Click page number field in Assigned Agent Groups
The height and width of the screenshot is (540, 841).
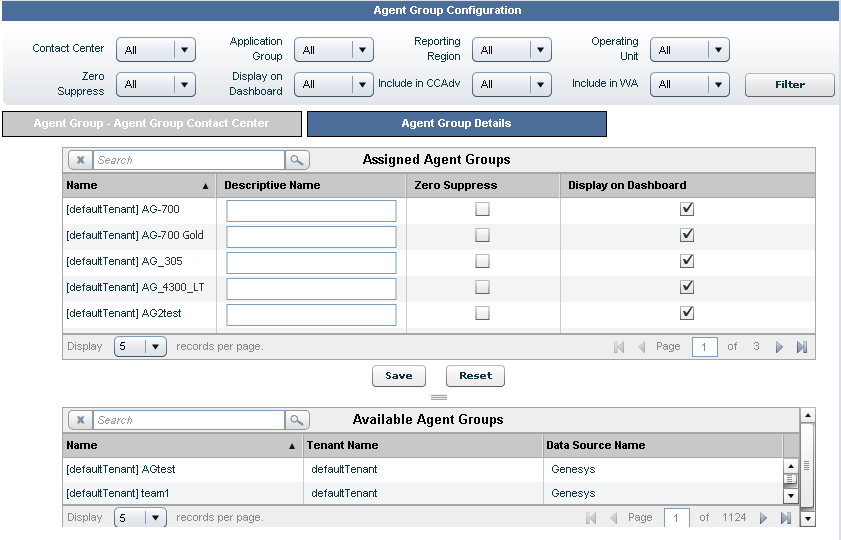point(705,347)
